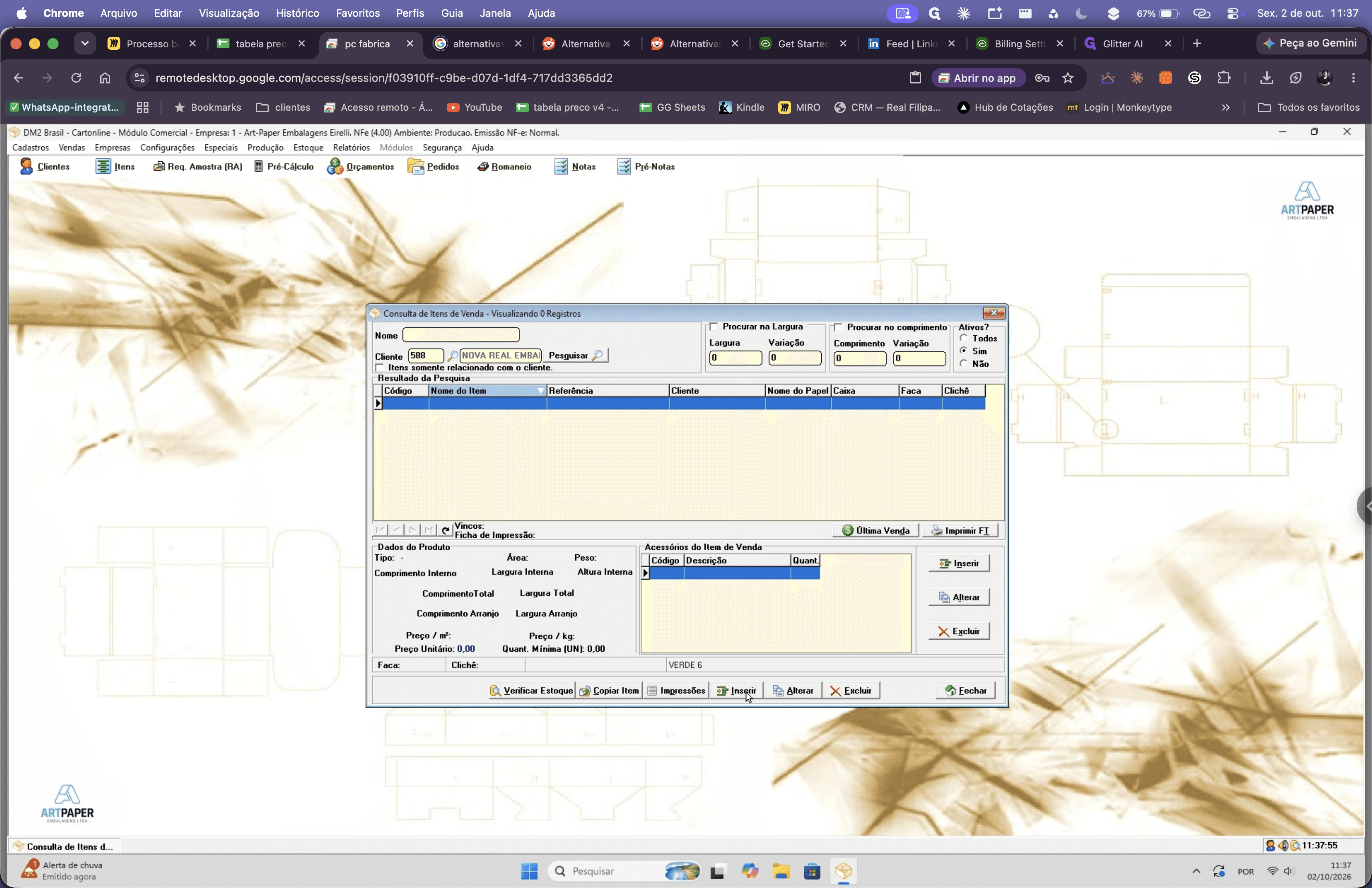
Task: Open Chrome tab search dropdown arrow
Action: [85, 43]
